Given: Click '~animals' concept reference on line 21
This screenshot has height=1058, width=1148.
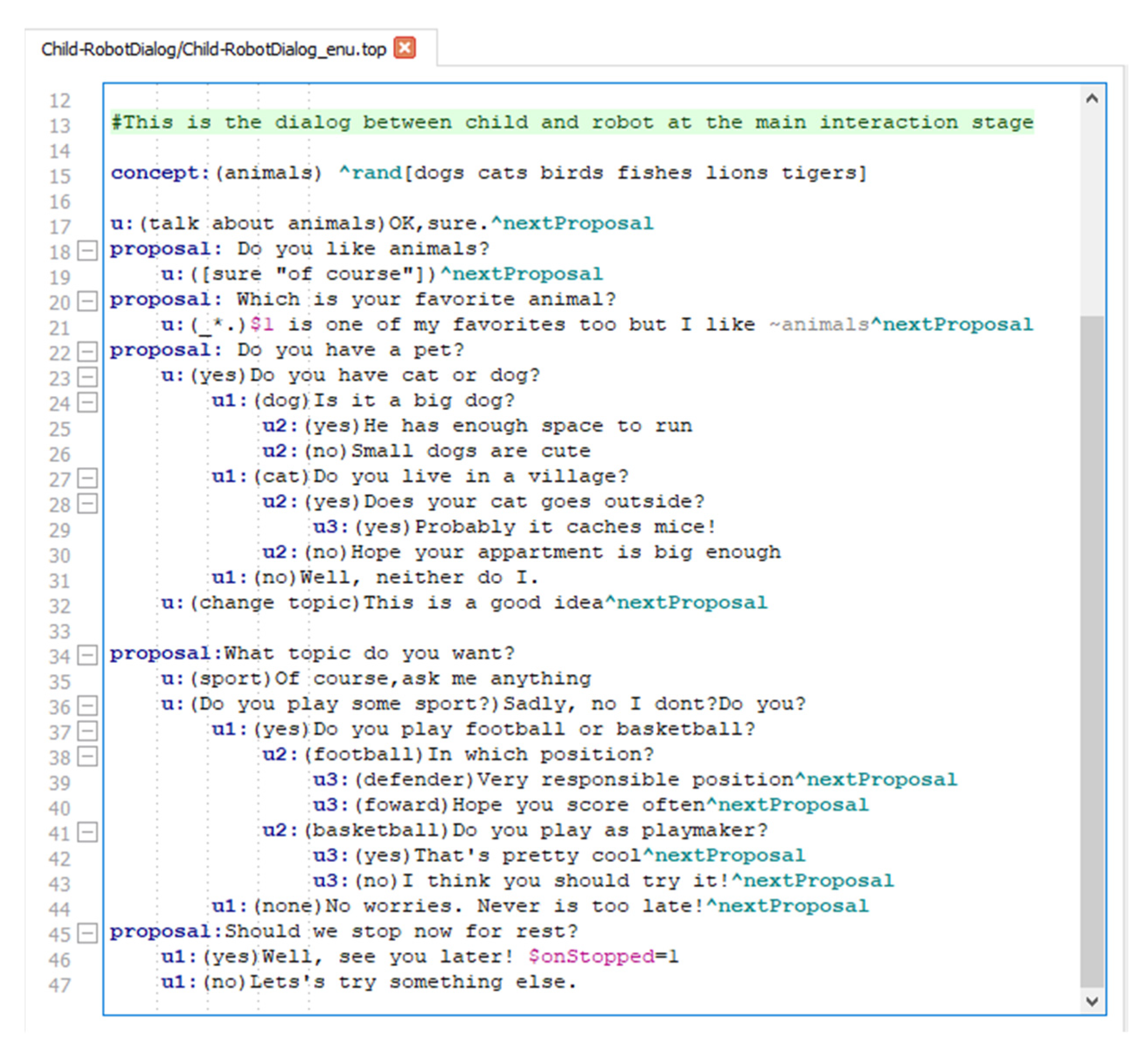Looking at the screenshot, I should tap(819, 324).
